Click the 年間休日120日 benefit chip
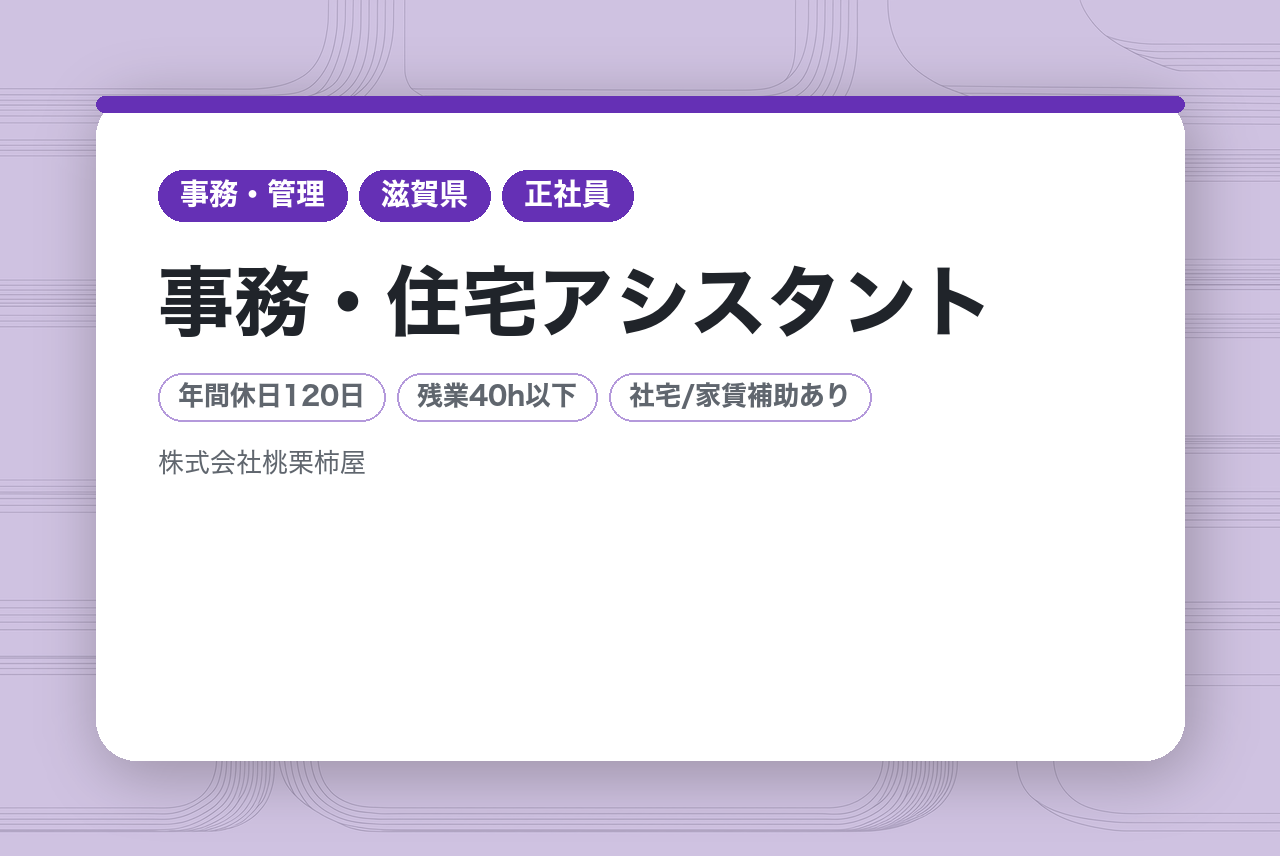 coord(272,397)
